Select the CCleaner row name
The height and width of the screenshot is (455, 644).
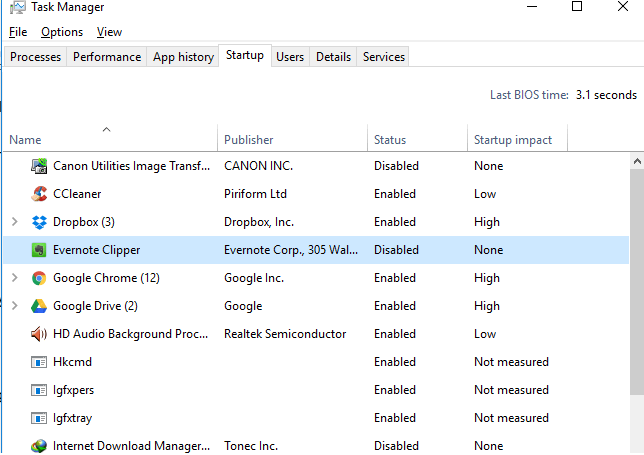(77, 194)
